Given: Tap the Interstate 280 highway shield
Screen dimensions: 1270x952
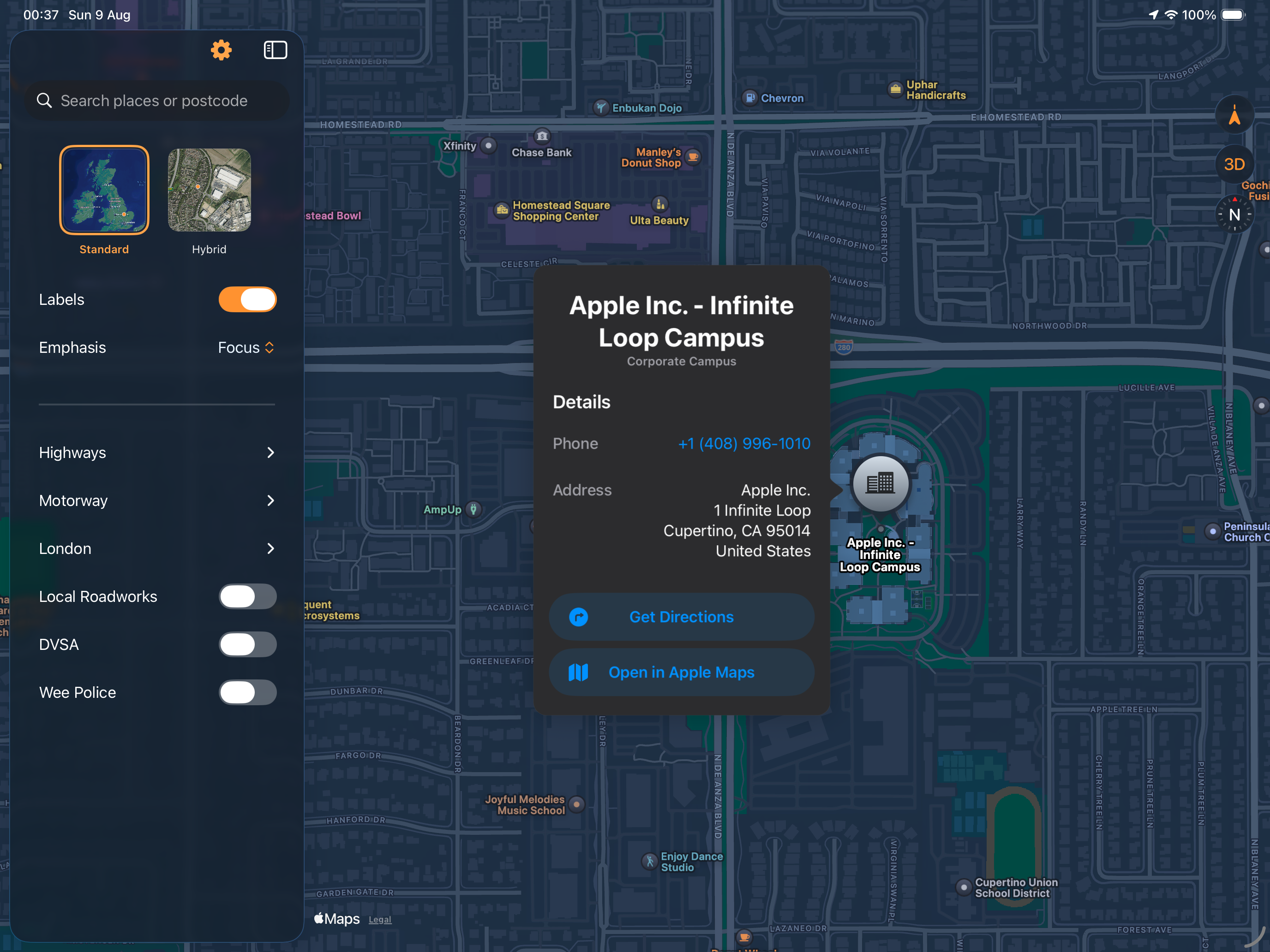Looking at the screenshot, I should click(844, 347).
